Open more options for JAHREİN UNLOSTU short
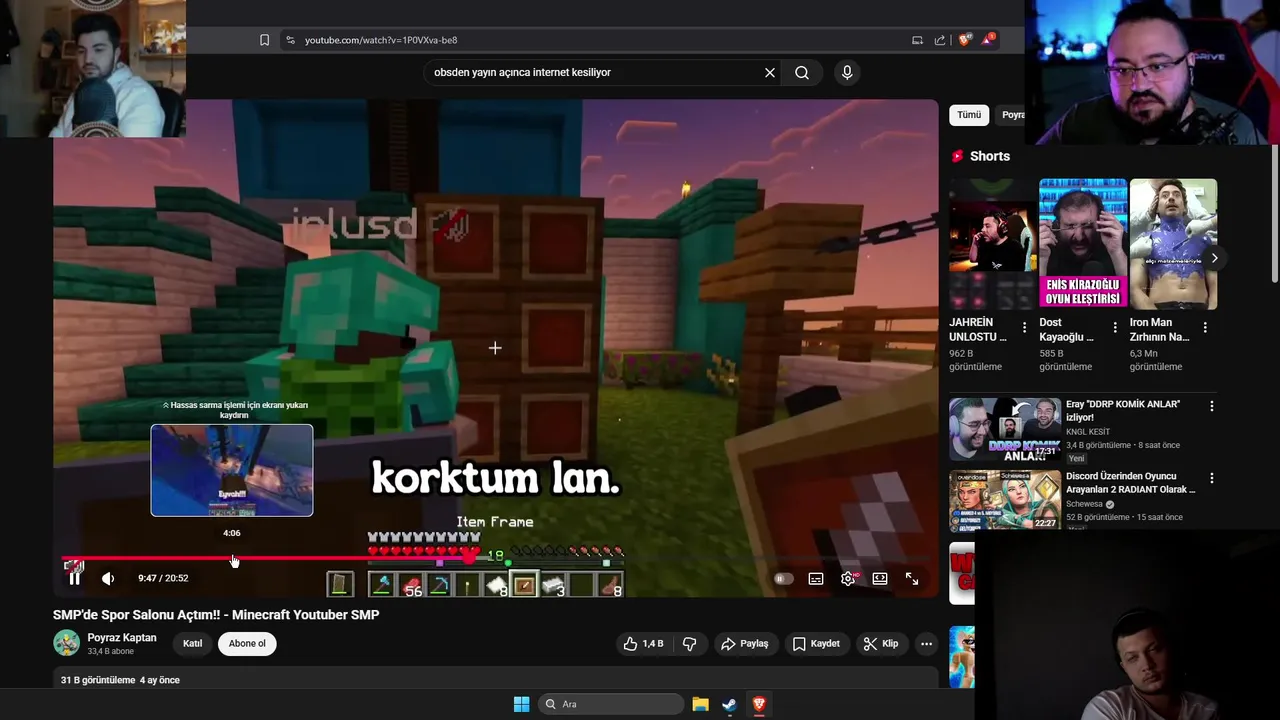The width and height of the screenshot is (1280, 720). coord(1024,328)
